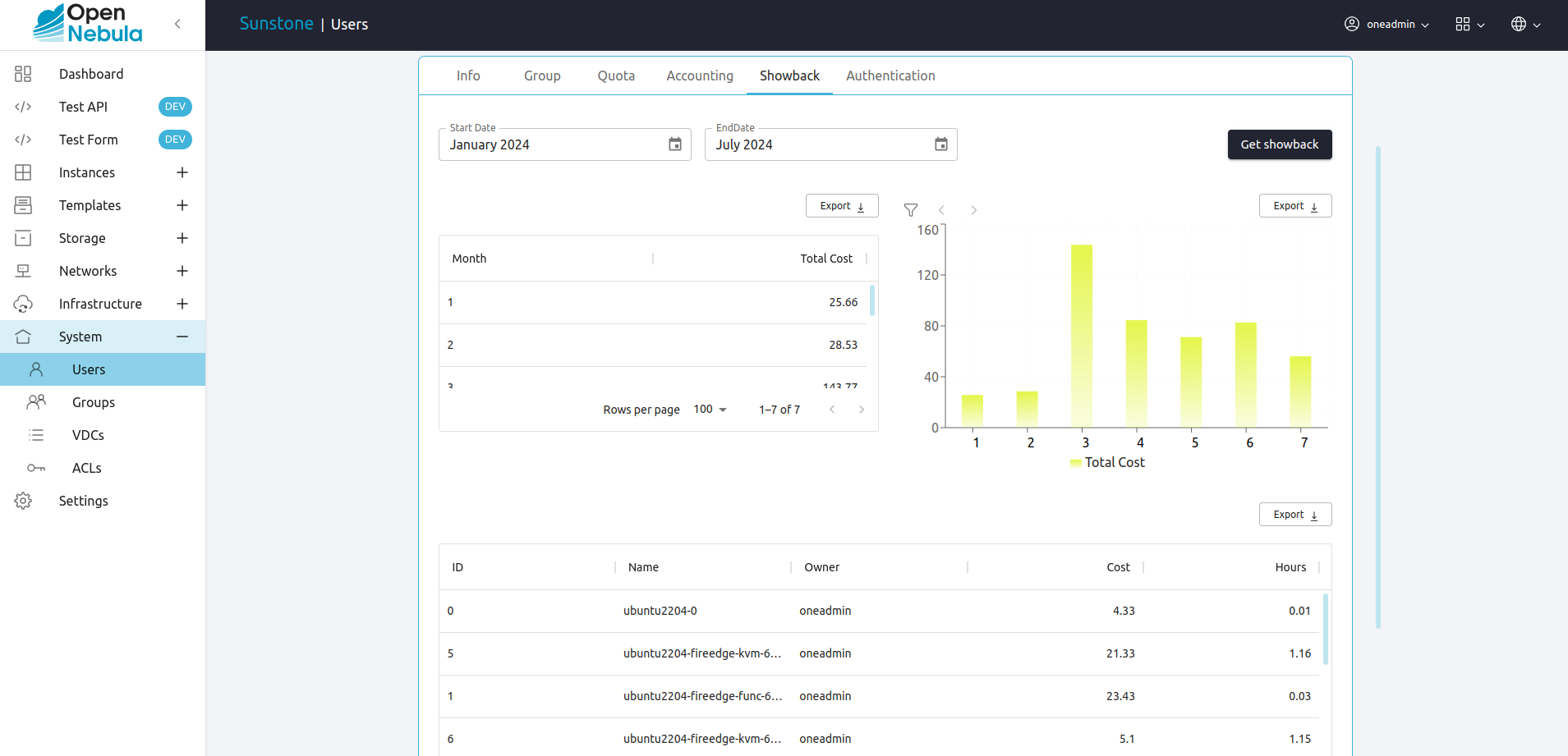1568x756 pixels.
Task: Click the VDCs list icon
Action: 36,435
